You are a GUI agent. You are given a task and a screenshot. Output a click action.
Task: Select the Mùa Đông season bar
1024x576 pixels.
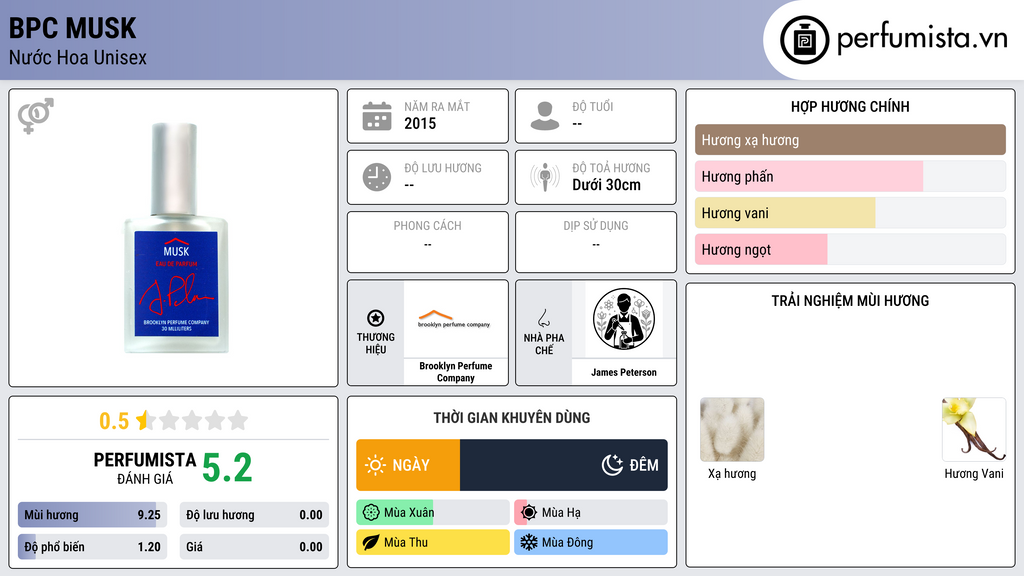pyautogui.click(x=590, y=542)
